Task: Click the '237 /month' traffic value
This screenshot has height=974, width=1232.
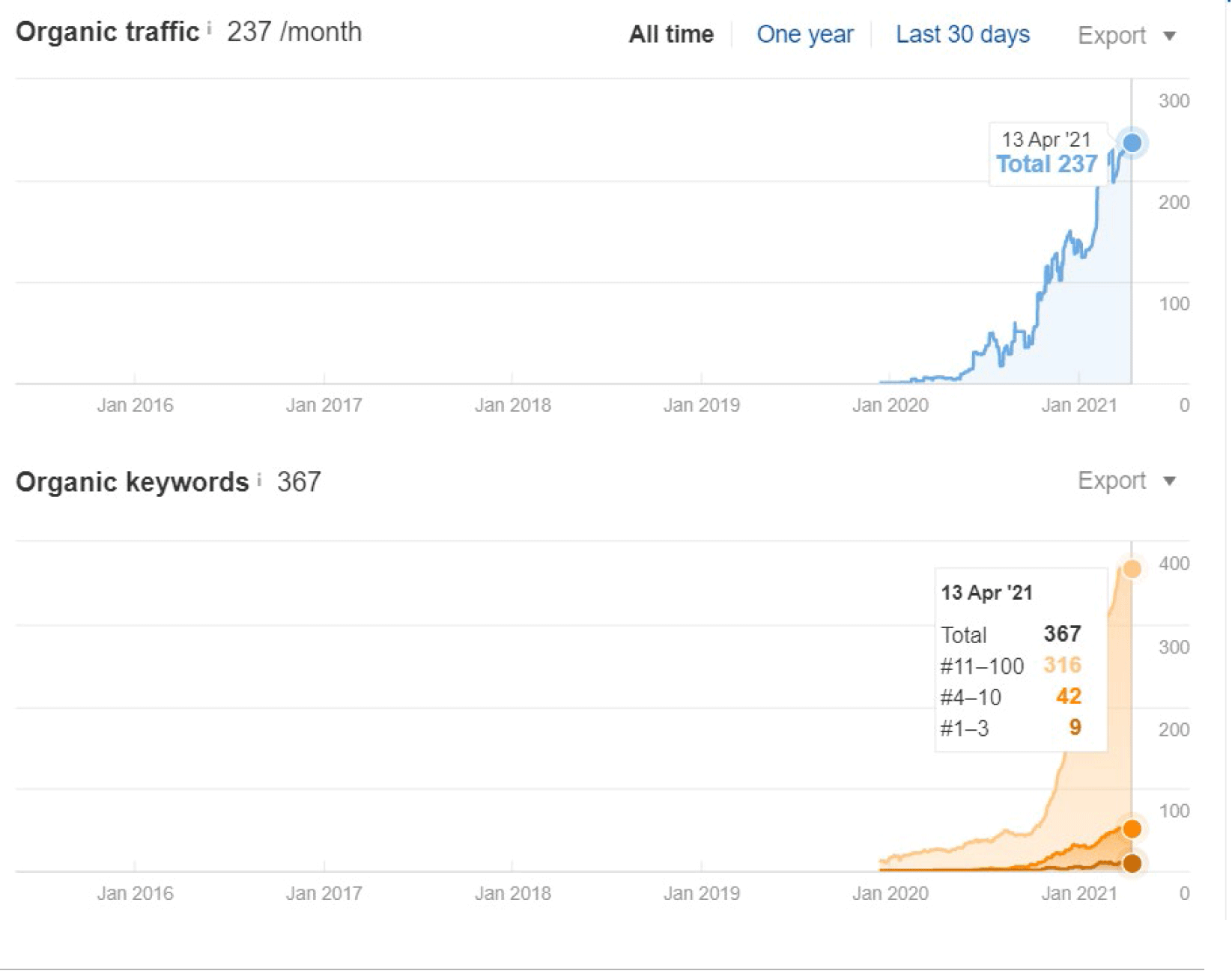Action: coord(294,32)
